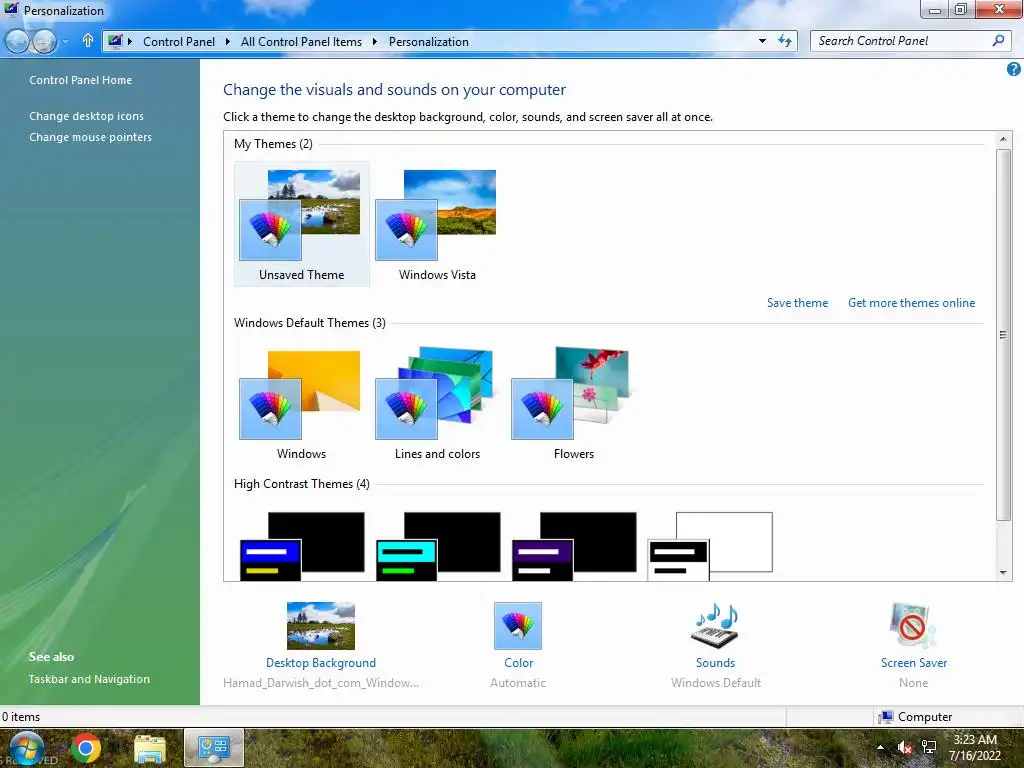Select the Unsaved Theme thumbnail
Image resolution: width=1024 pixels, height=768 pixels.
[x=302, y=224]
